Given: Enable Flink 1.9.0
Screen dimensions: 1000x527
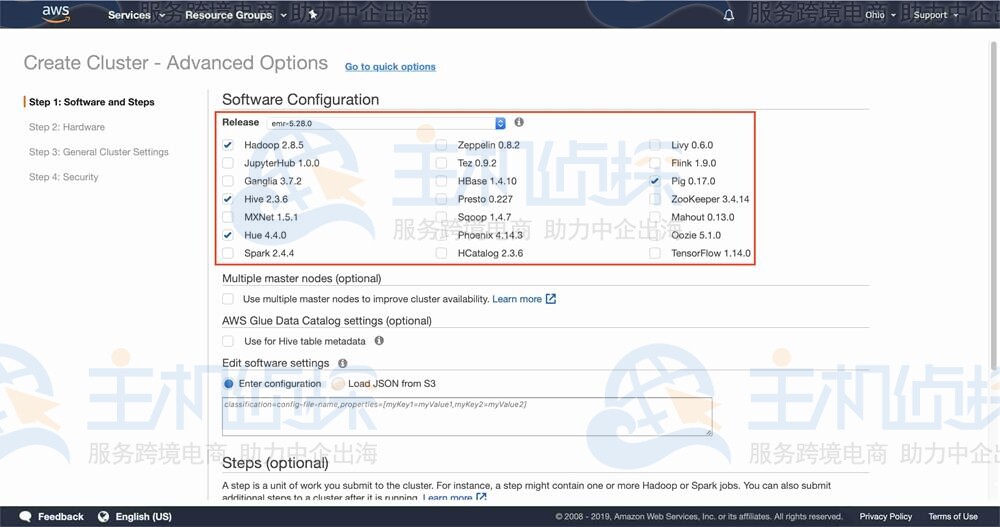Looking at the screenshot, I should pyautogui.click(x=655, y=163).
